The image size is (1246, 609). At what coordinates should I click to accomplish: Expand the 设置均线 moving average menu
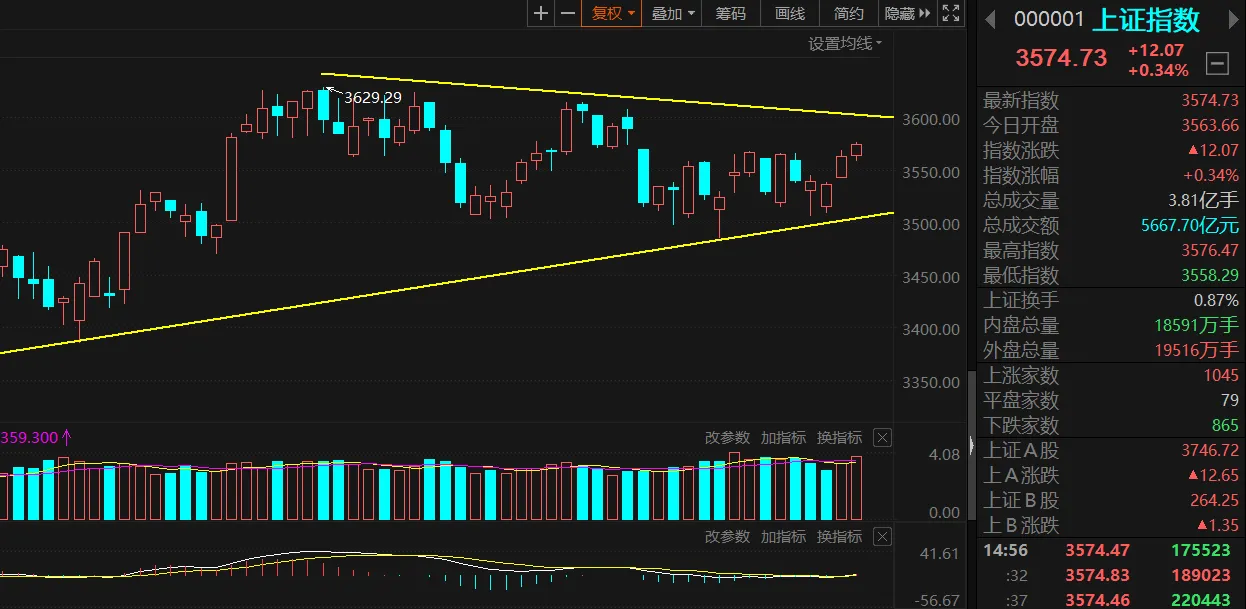[845, 43]
